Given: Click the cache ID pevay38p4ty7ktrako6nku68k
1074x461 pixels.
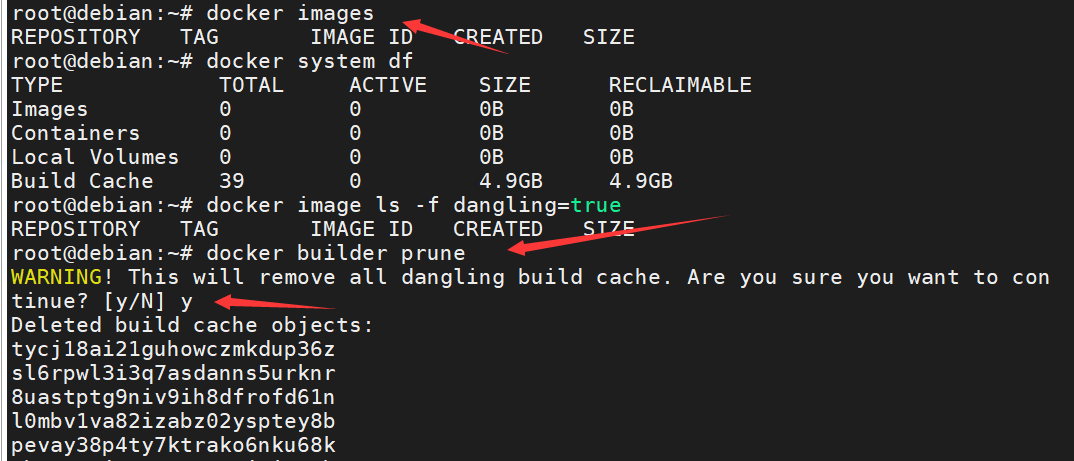Looking at the screenshot, I should [173, 446].
